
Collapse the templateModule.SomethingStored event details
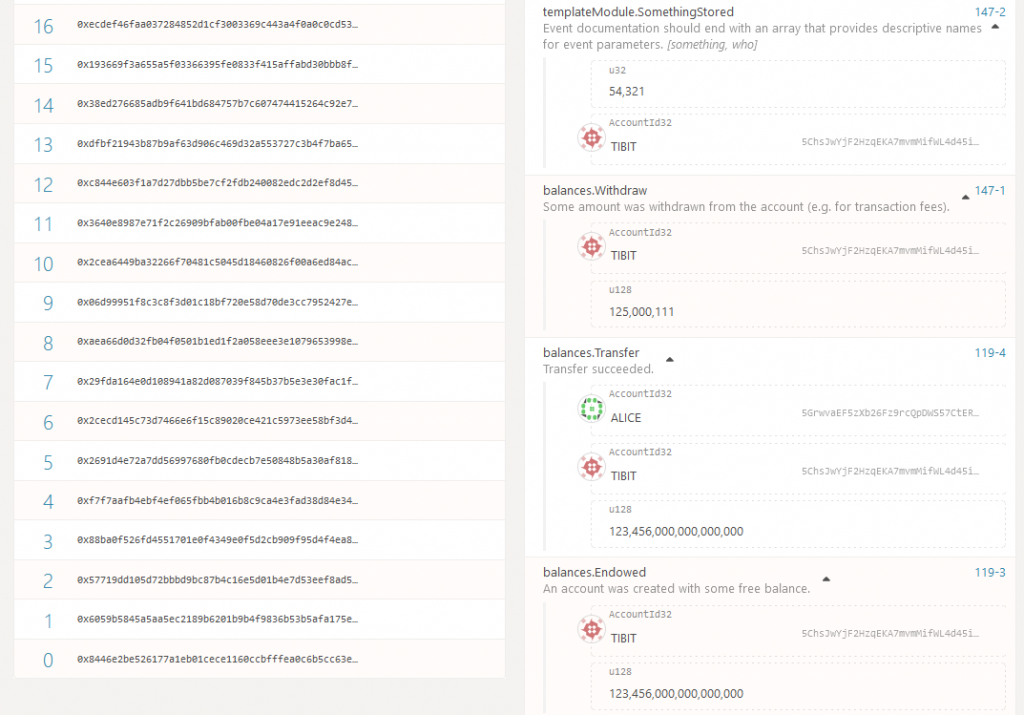pos(995,28)
